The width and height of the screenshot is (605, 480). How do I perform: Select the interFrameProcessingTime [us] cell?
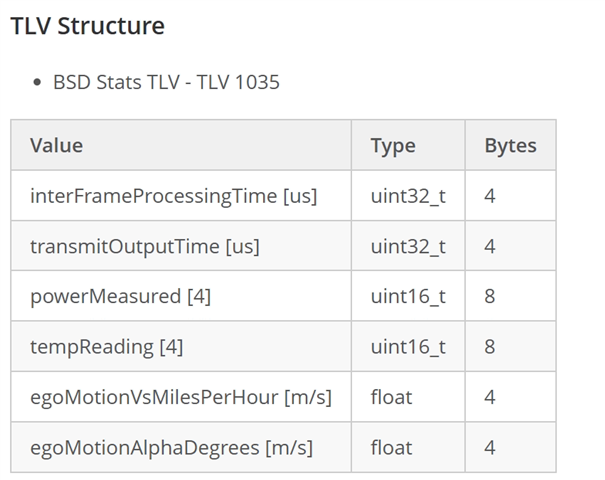173,196
